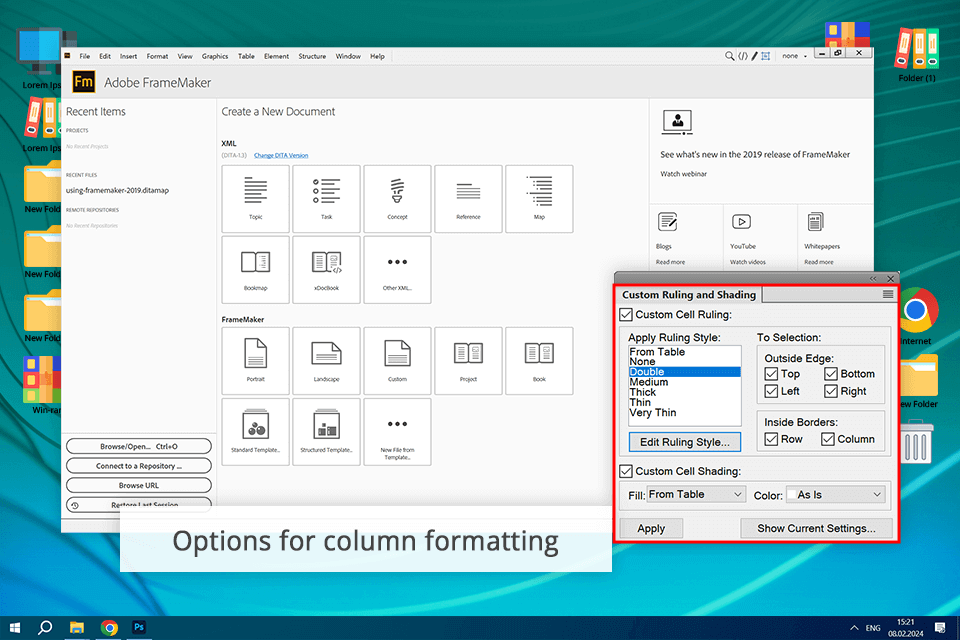This screenshot has height=640, width=960.
Task: Click the blue WYSIWYG view icon
Action: point(765,56)
